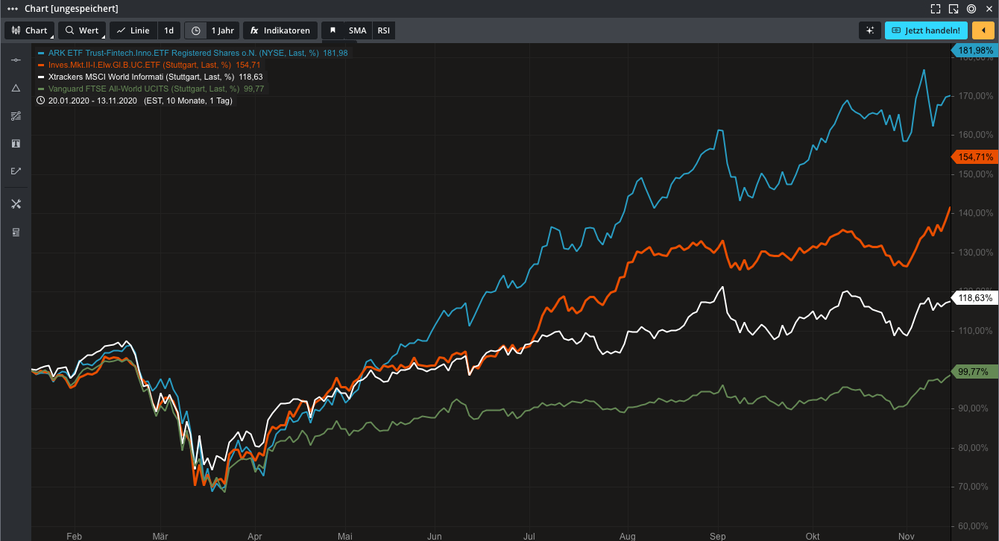Click the crossed tools settings icon in sidebar

point(15,204)
